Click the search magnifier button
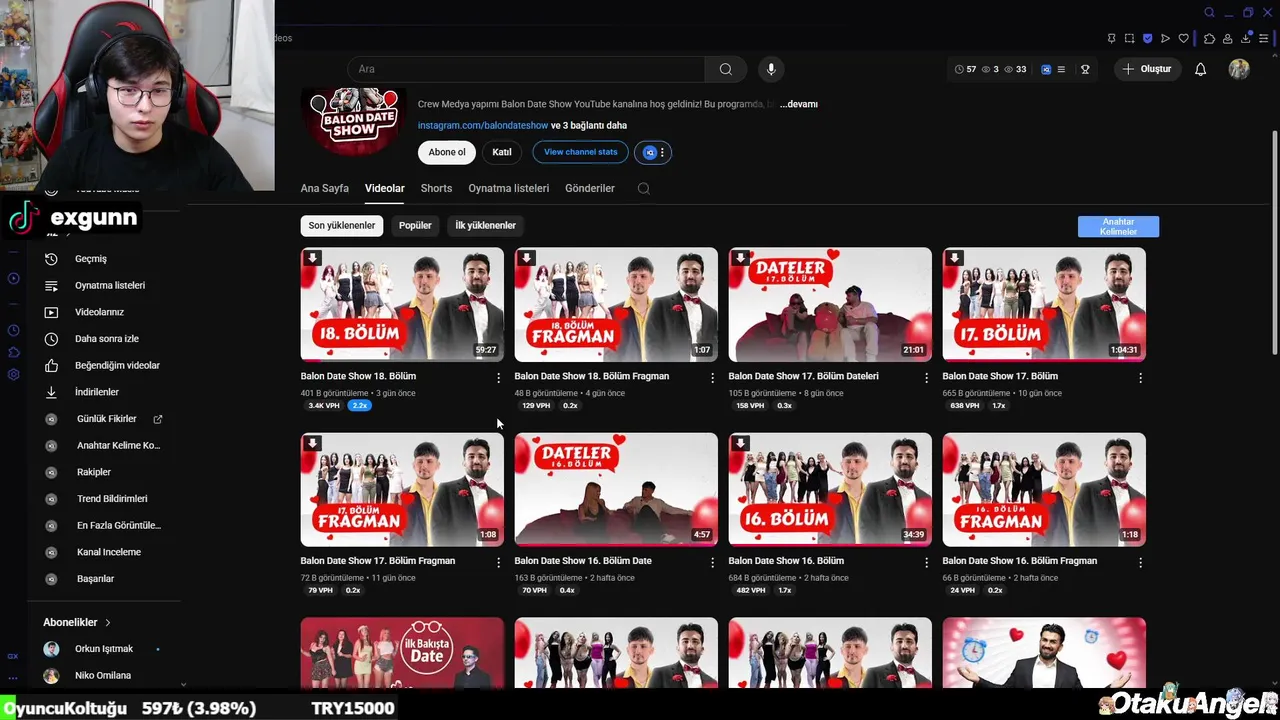Screen dimensions: 1280x720 point(726,69)
